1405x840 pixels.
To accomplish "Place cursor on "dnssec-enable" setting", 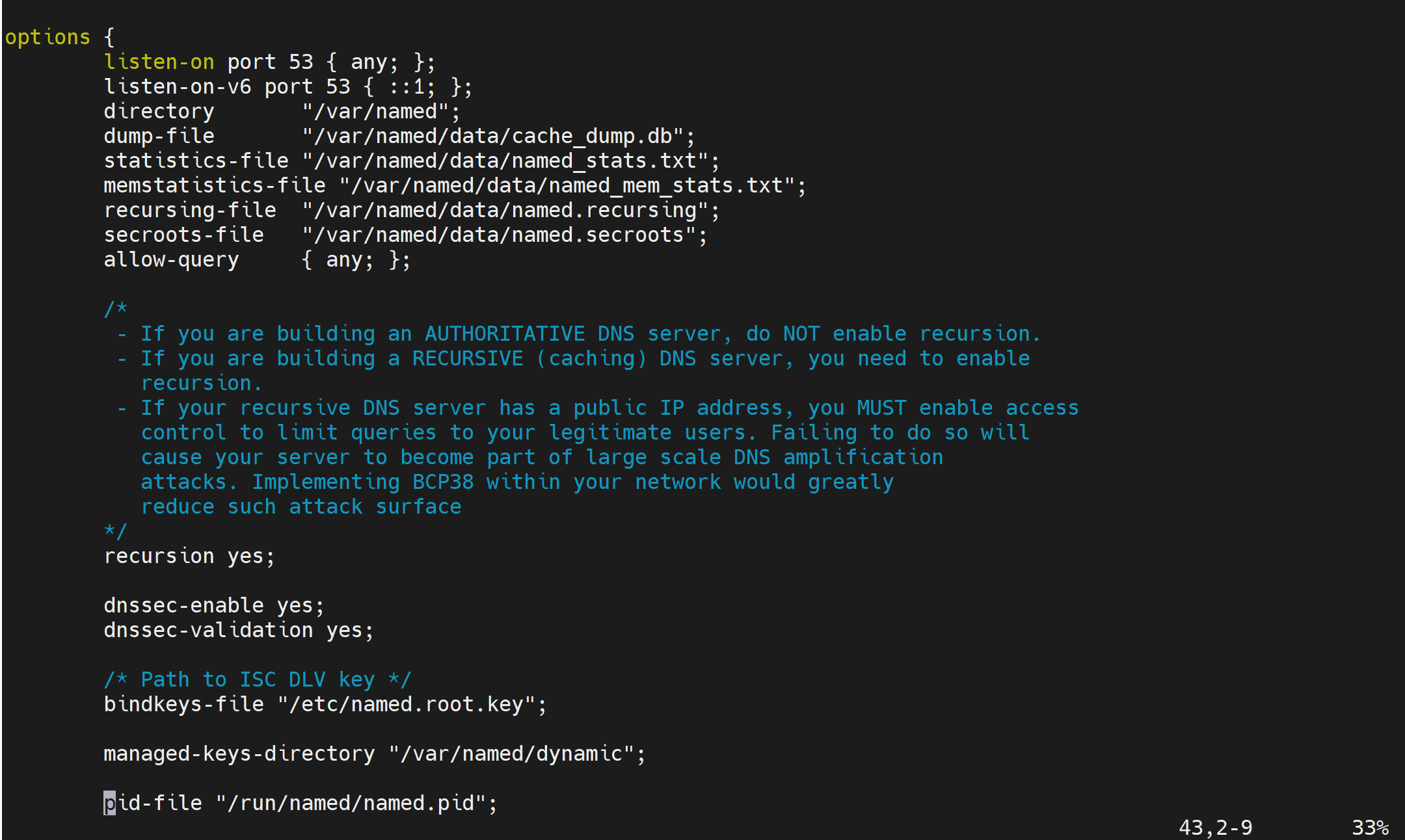I will 183,605.
